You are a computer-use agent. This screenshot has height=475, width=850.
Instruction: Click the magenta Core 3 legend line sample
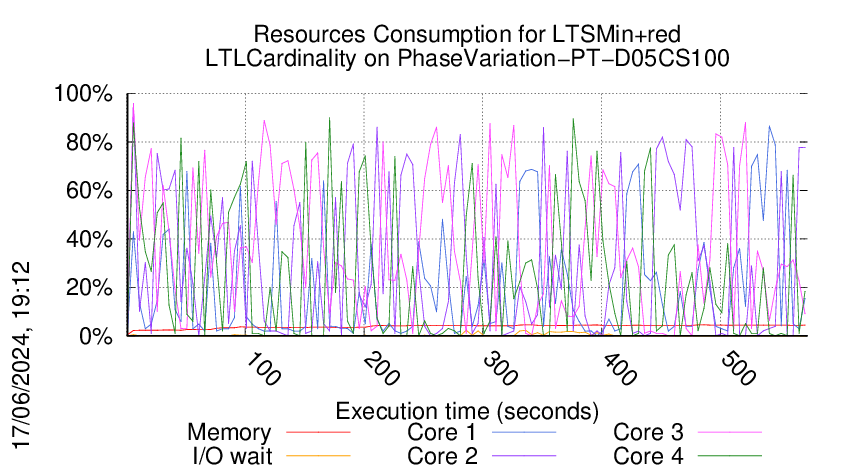click(730, 432)
